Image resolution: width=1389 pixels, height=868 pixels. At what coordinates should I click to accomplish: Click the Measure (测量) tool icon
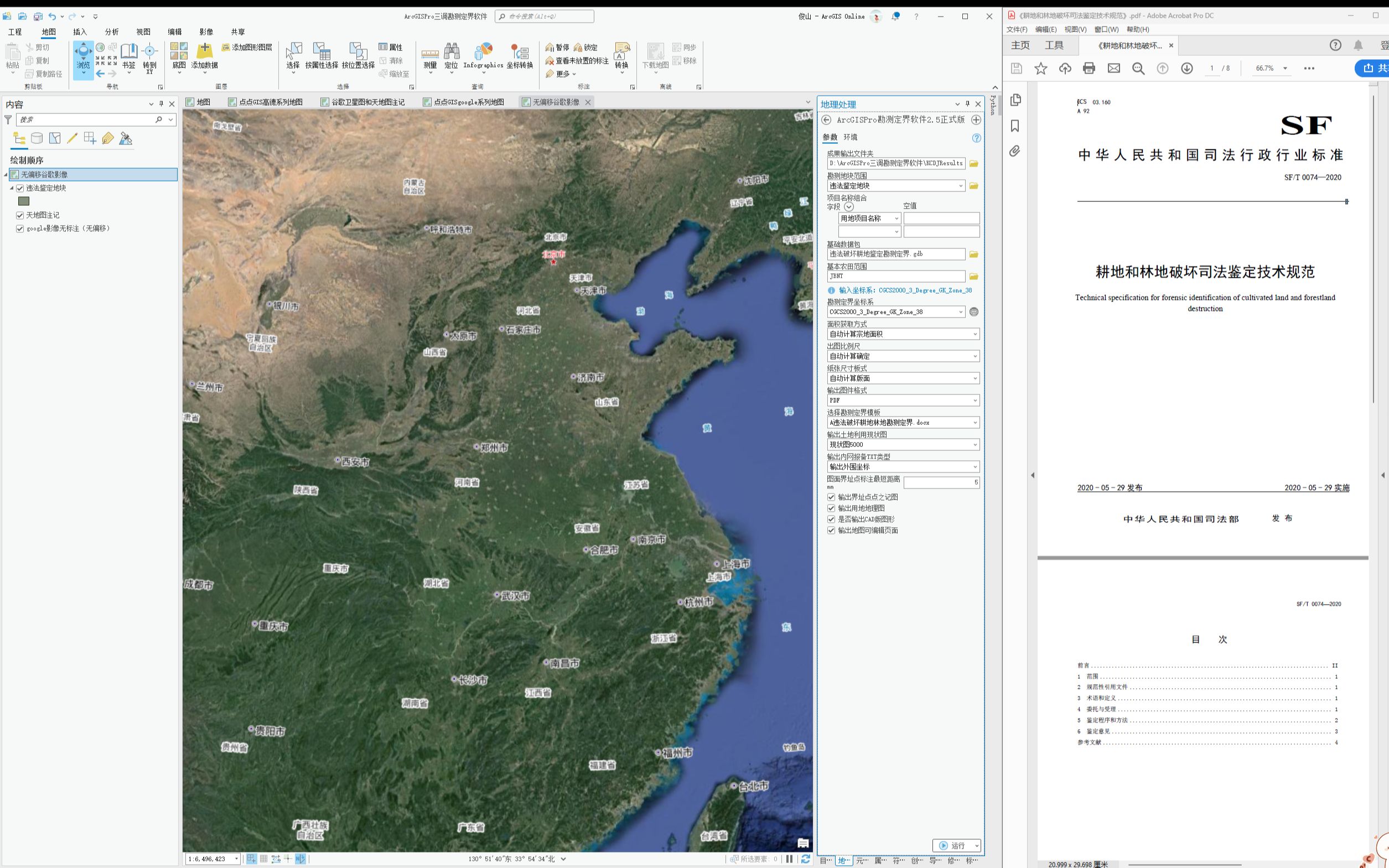click(429, 54)
